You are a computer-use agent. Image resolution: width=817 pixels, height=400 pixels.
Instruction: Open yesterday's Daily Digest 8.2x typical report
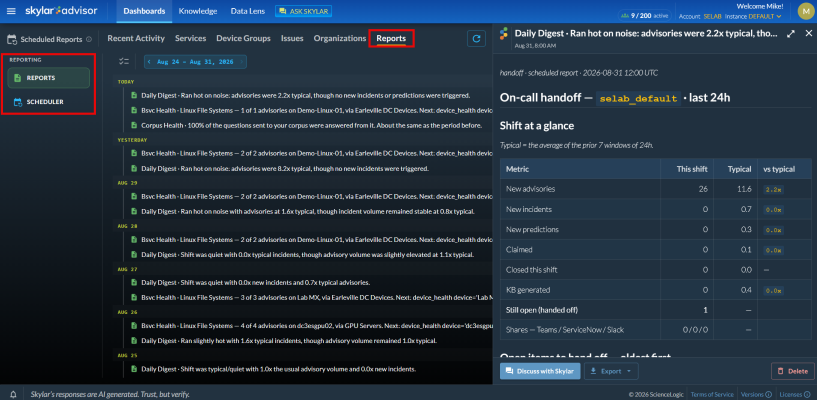(285, 169)
